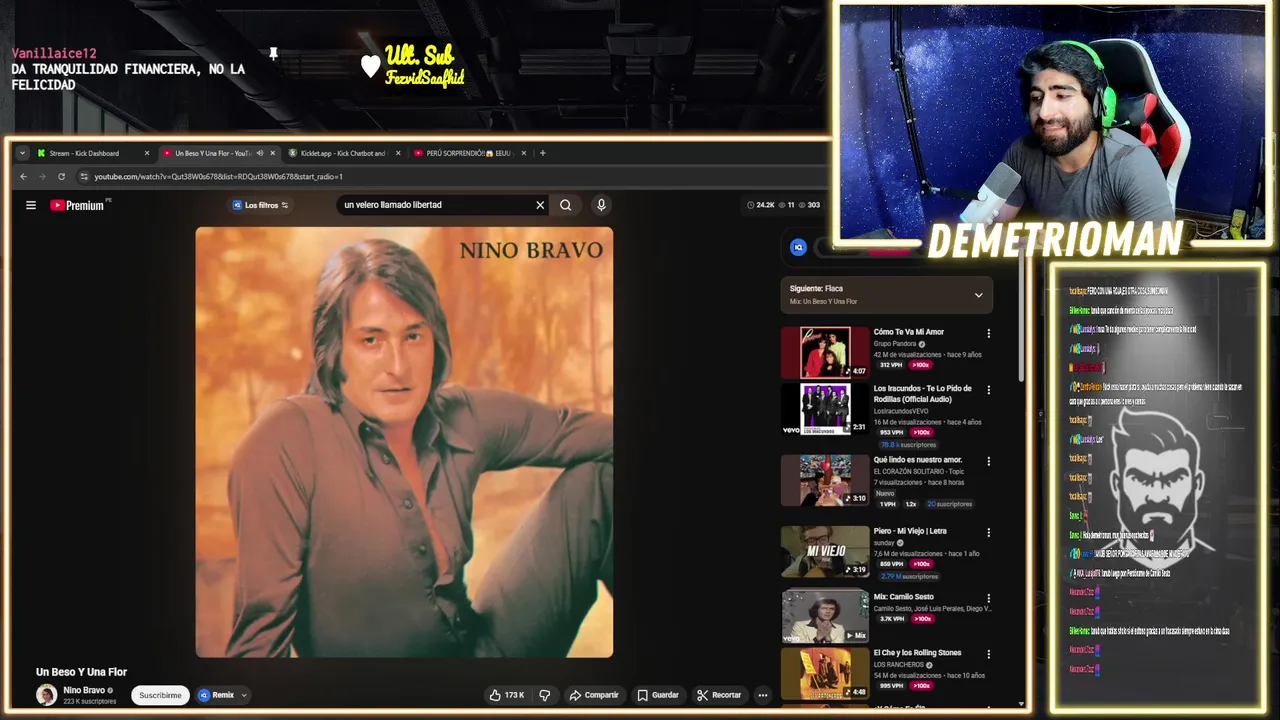Click the '24.2K' stats counter in the header
The height and width of the screenshot is (720, 1280).
tap(761, 205)
